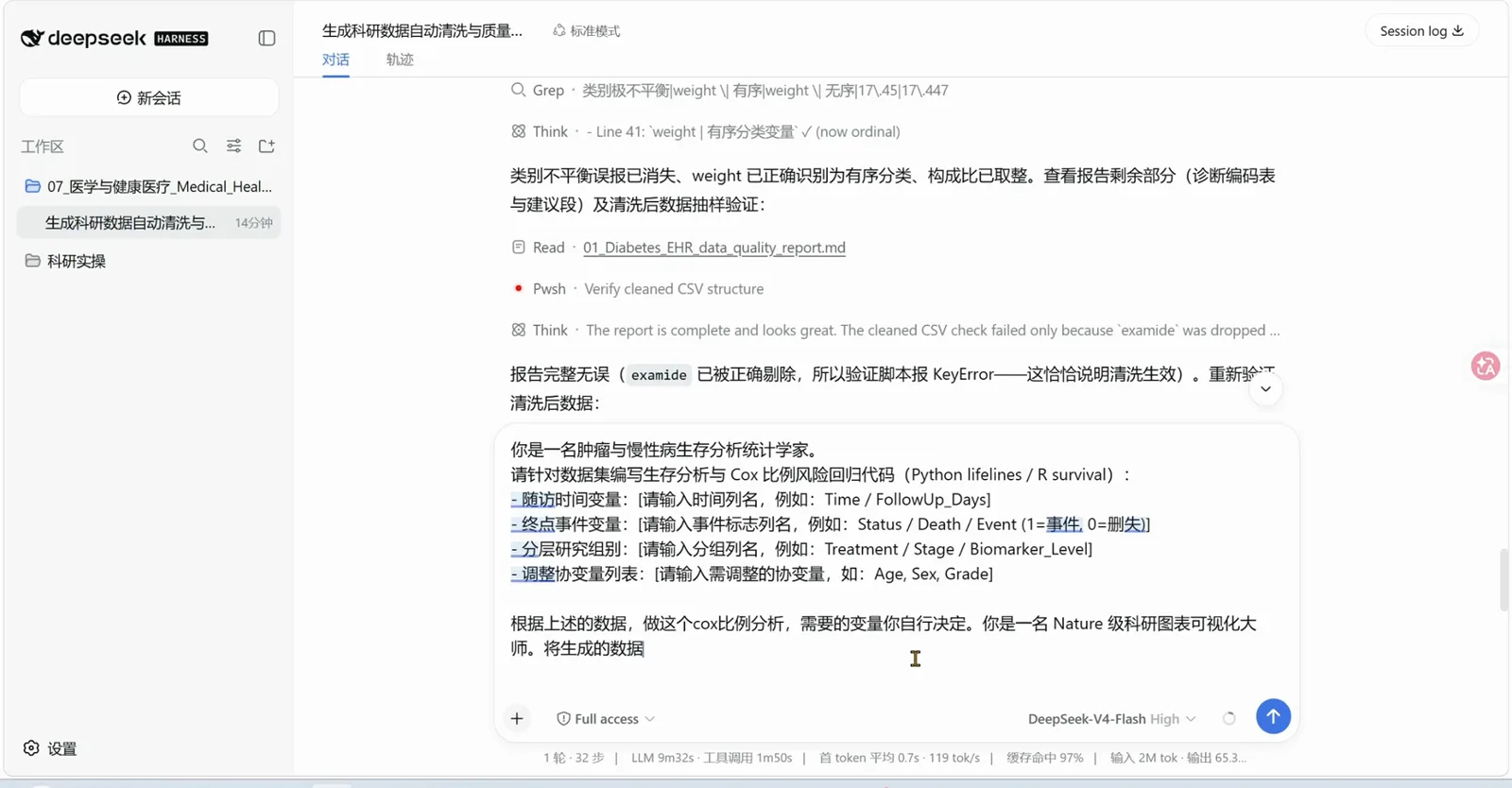Toggle the 标准模式 mode indicator
This screenshot has height=788, width=1512.
pos(587,31)
